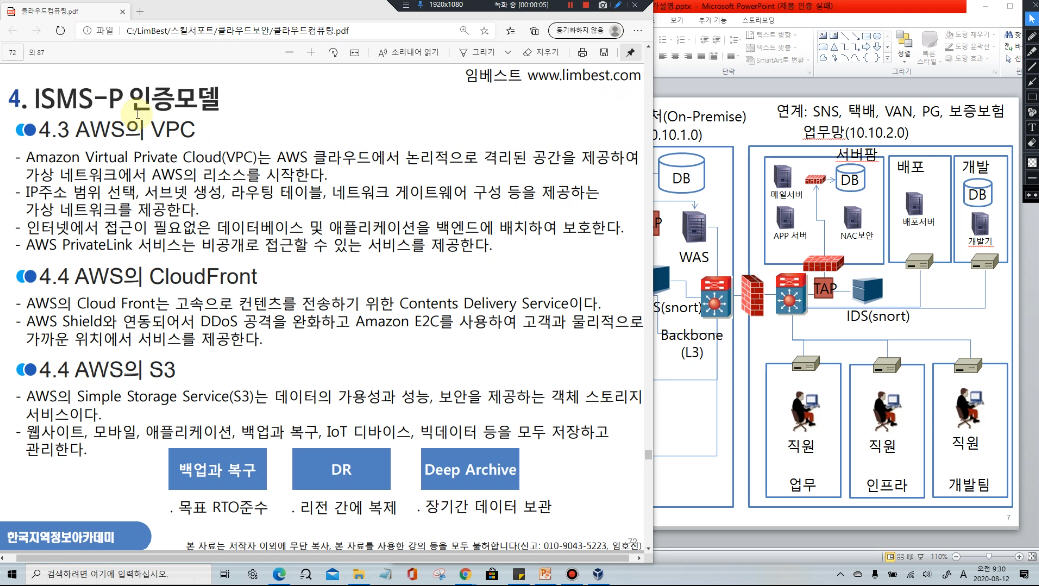The width and height of the screenshot is (1039, 586).
Task: Click the browser profile sync button
Action: pyautogui.click(x=586, y=30)
